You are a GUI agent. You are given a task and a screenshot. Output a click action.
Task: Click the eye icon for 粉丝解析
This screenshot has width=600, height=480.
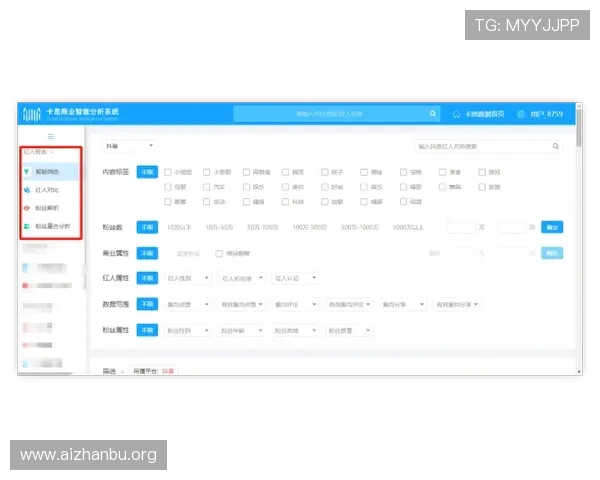(26, 208)
